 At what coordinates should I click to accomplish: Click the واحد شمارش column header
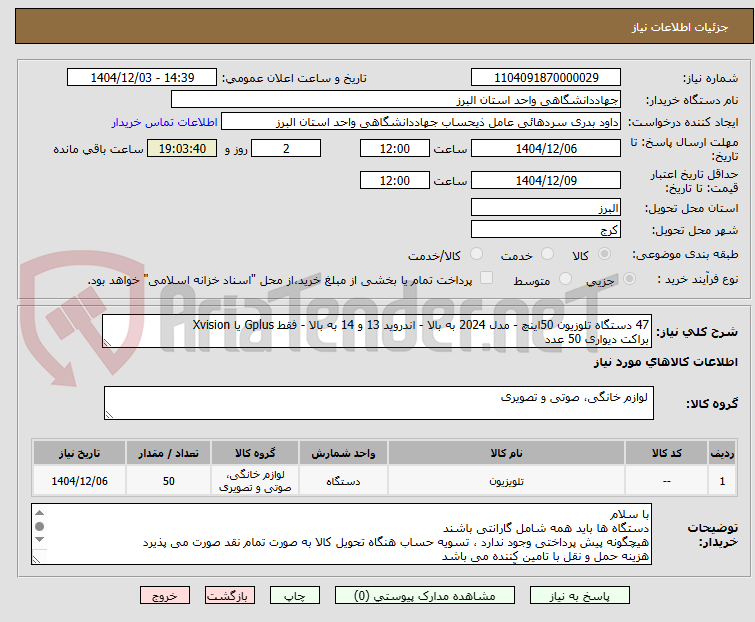pyautogui.click(x=343, y=453)
